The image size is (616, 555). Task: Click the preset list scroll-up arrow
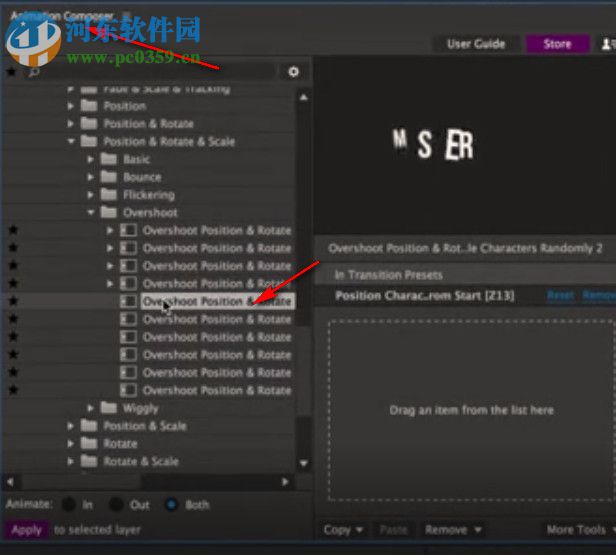(303, 97)
